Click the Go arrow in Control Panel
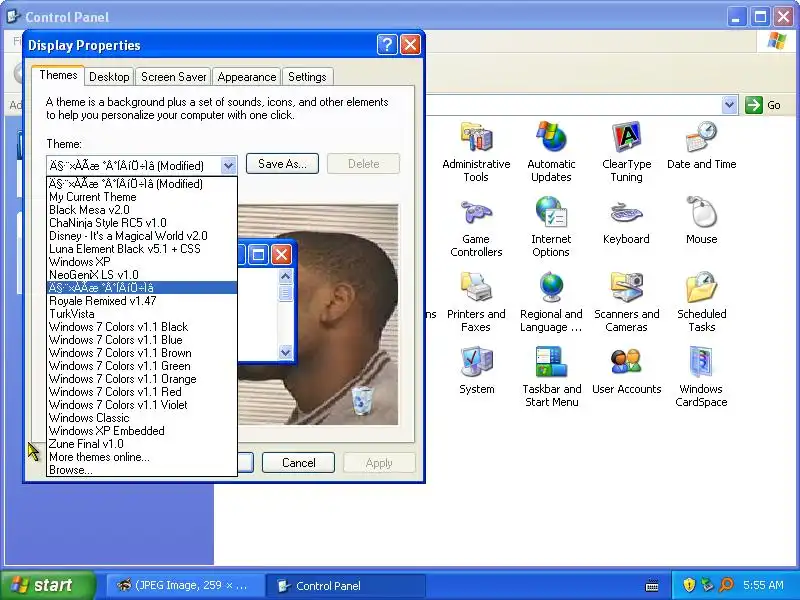The width and height of the screenshot is (800, 600). click(x=754, y=105)
